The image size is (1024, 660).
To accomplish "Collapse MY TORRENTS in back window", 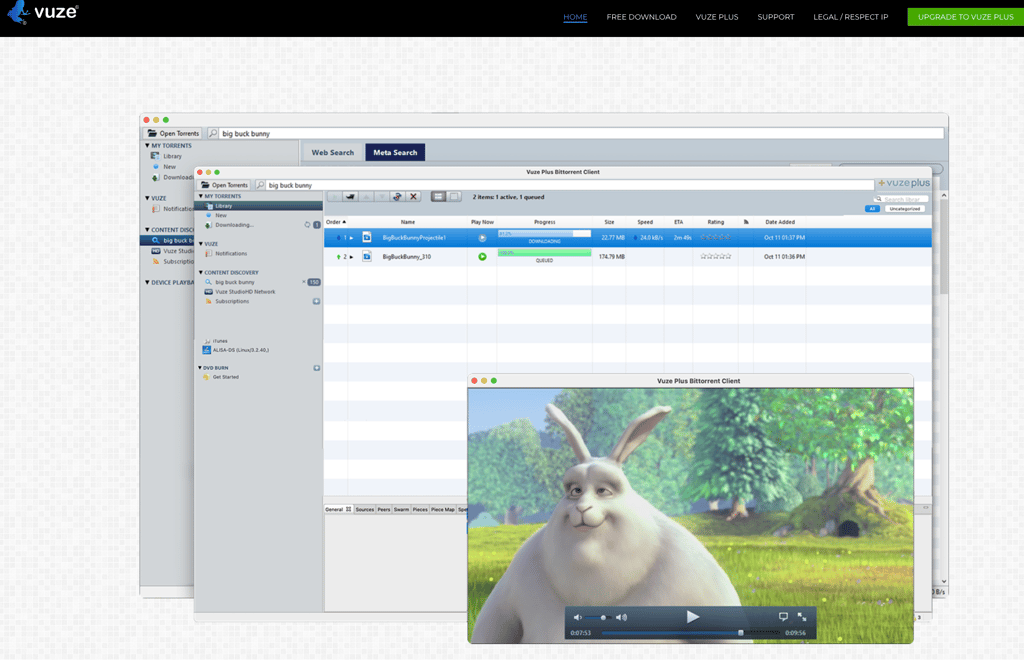I will [x=148, y=146].
